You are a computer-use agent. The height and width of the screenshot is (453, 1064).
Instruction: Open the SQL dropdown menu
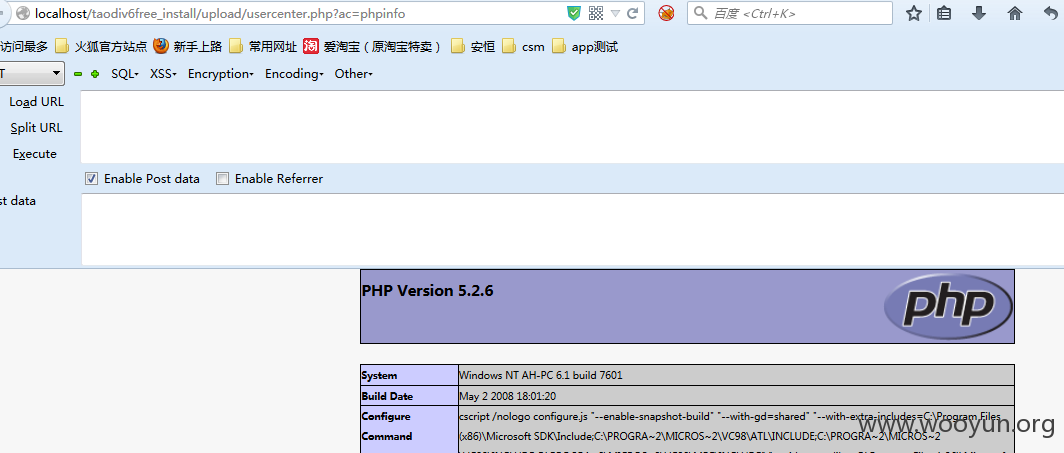click(x=125, y=74)
